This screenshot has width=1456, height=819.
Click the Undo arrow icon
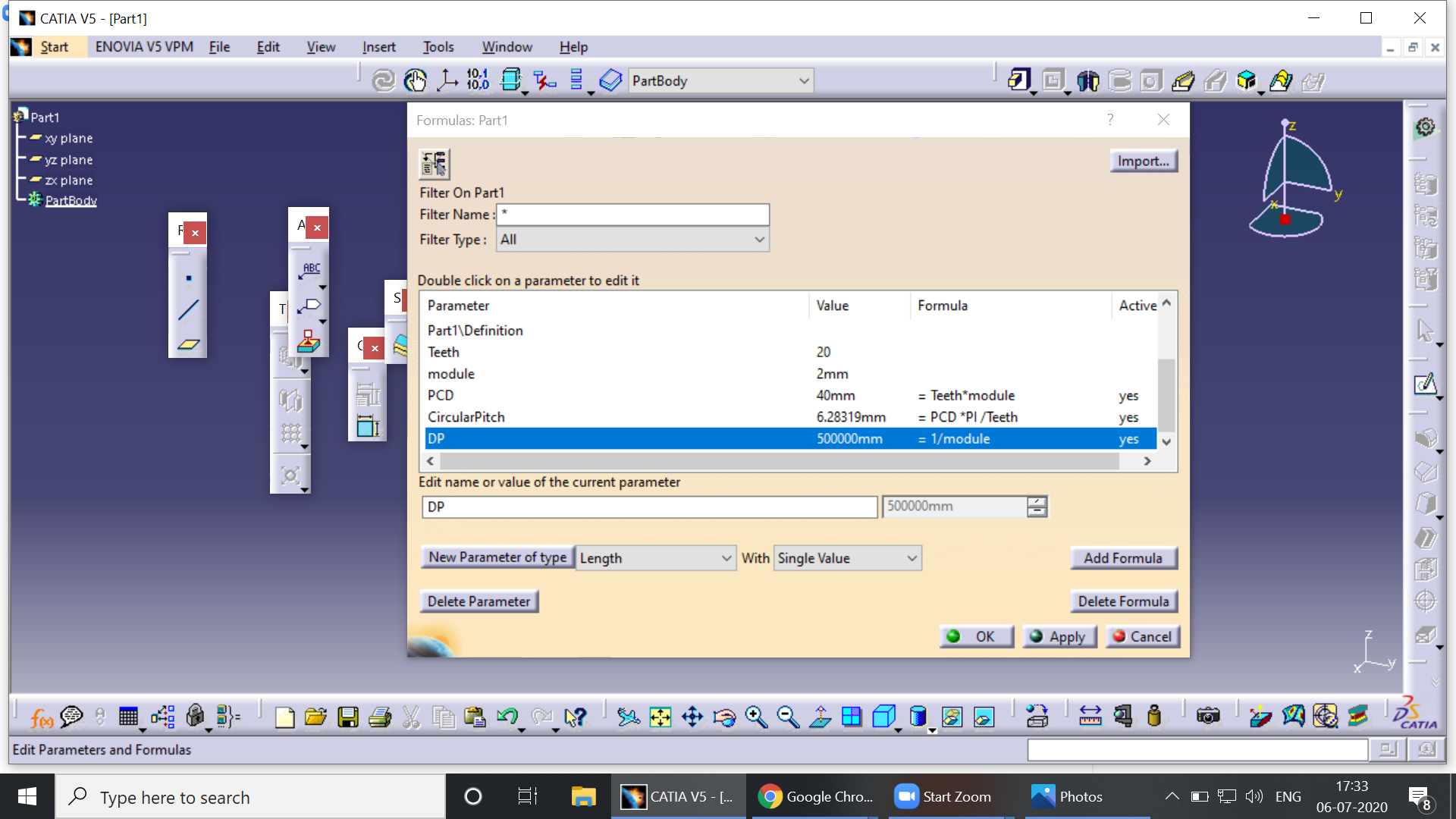[x=507, y=717]
